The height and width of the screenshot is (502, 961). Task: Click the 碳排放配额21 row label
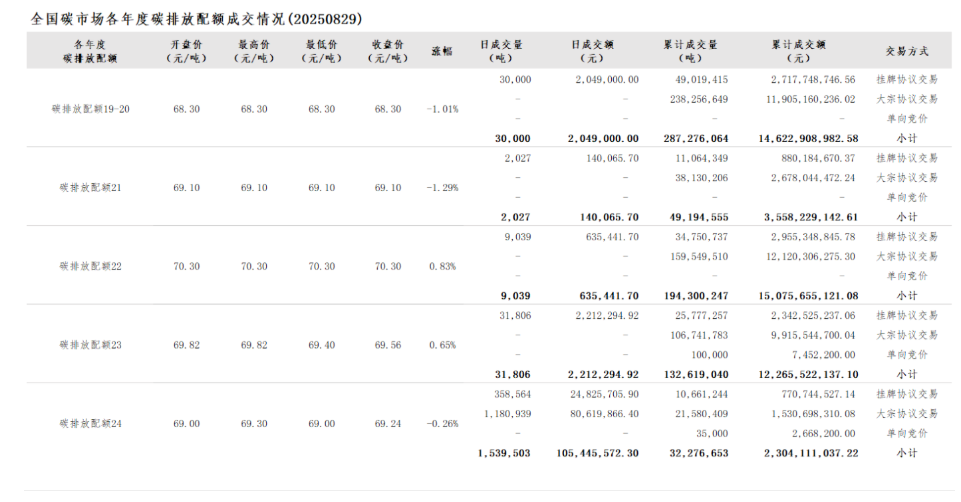click(90, 188)
